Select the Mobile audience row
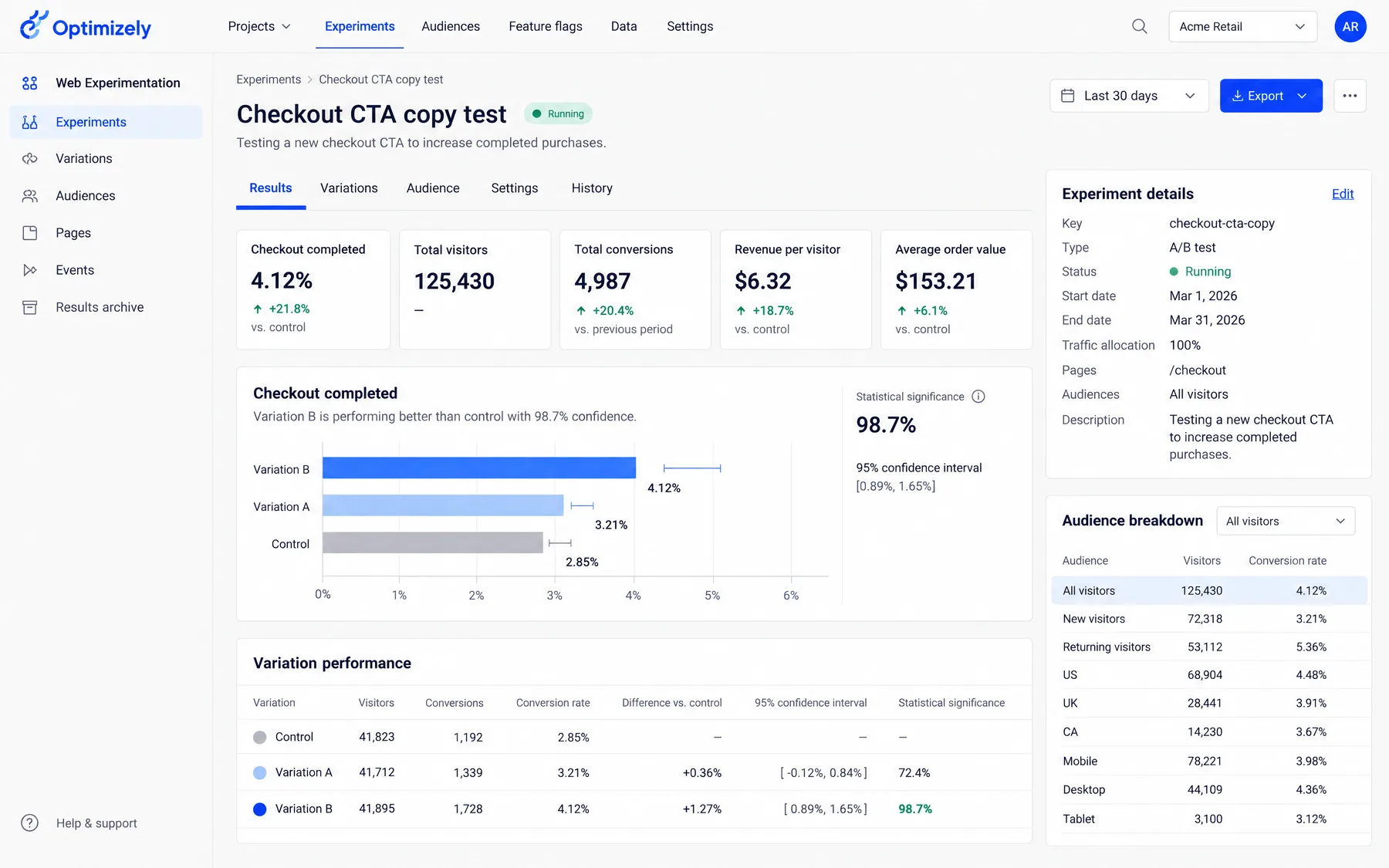This screenshot has height=868, width=1389. point(1209,761)
